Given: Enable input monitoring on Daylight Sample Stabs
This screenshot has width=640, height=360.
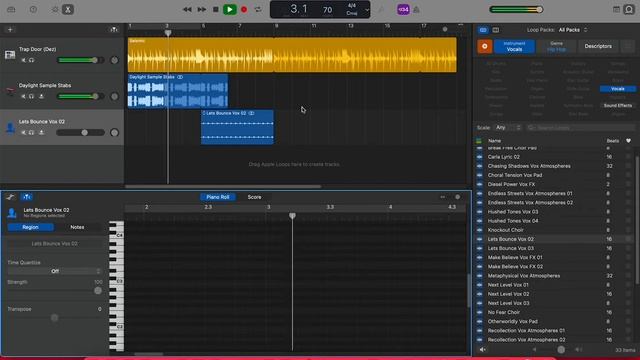Looking at the screenshot, I should click(41, 96).
